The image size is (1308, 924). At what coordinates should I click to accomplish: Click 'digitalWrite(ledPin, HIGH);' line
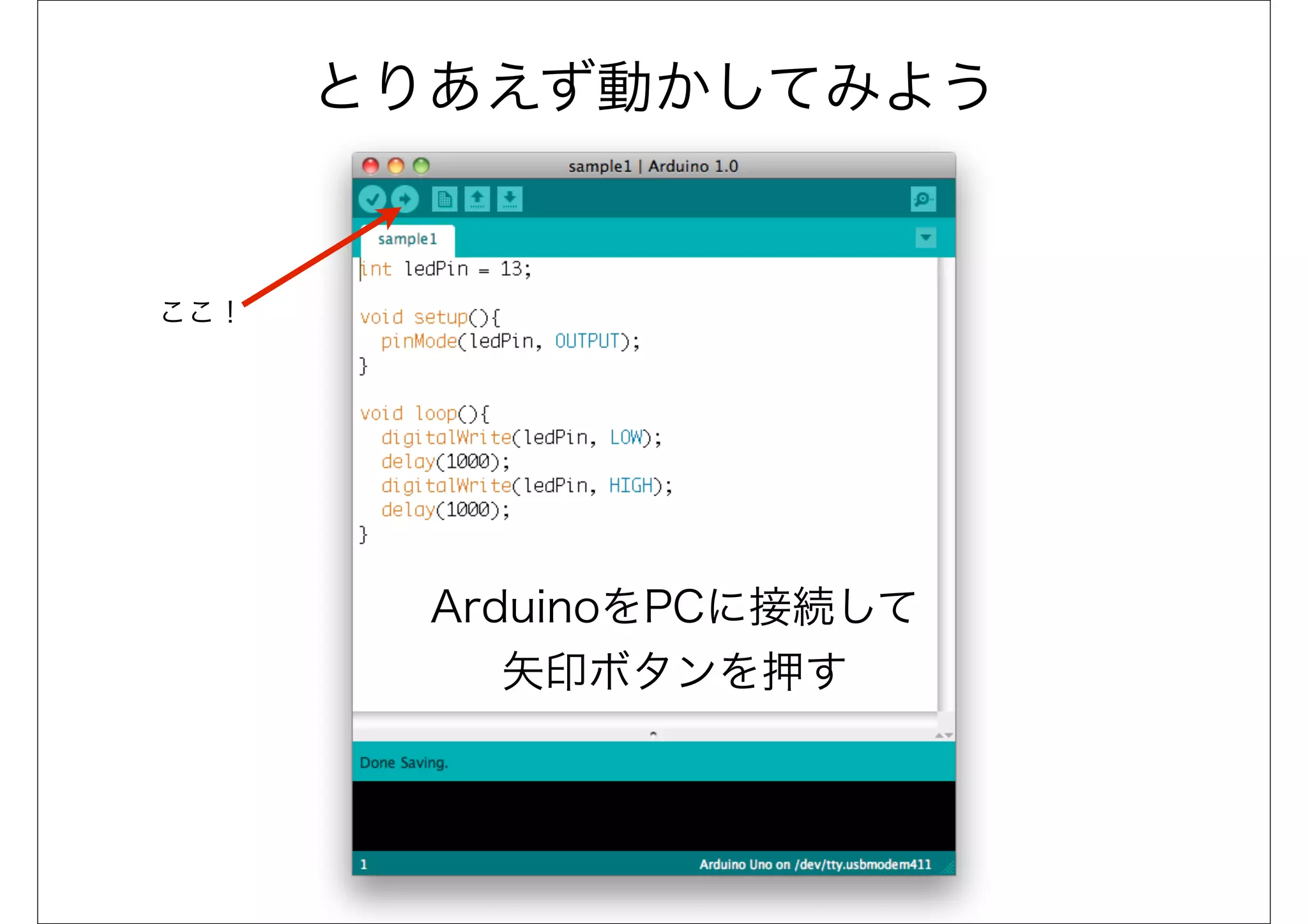click(527, 487)
